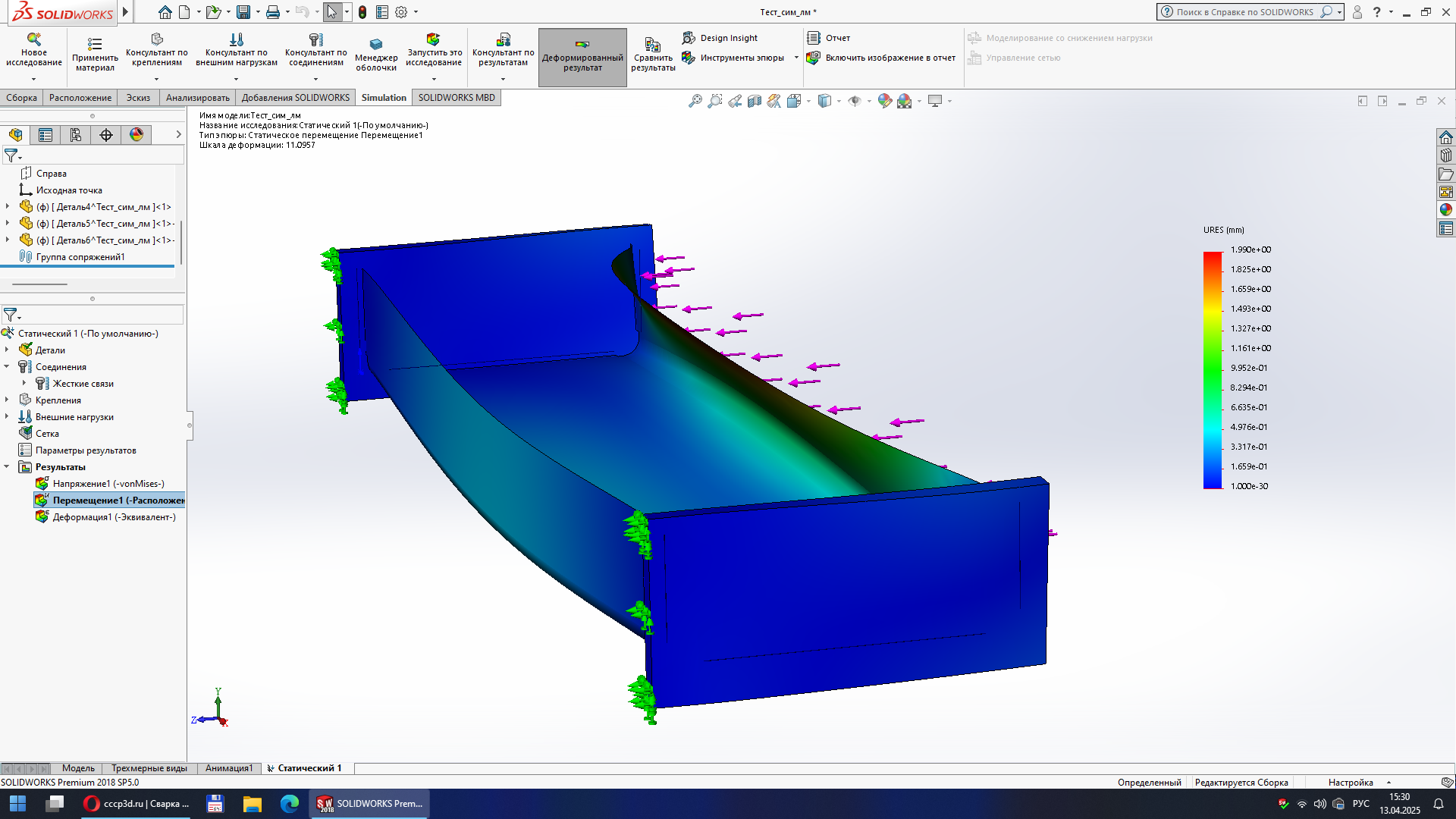Toggle Включить изображение в отчет
The width and height of the screenshot is (1456, 819).
[881, 58]
